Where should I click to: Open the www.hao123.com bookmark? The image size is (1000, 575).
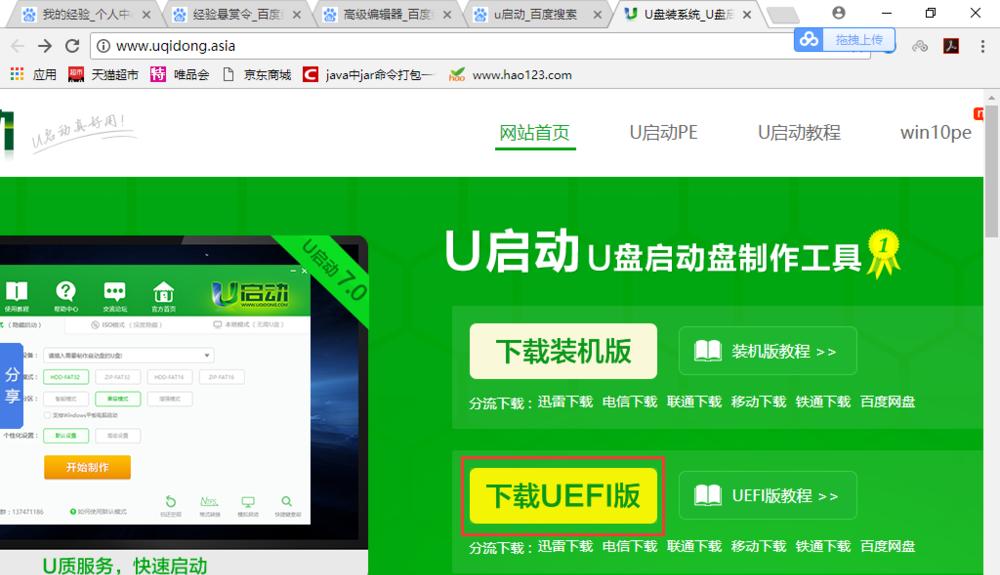tap(510, 75)
